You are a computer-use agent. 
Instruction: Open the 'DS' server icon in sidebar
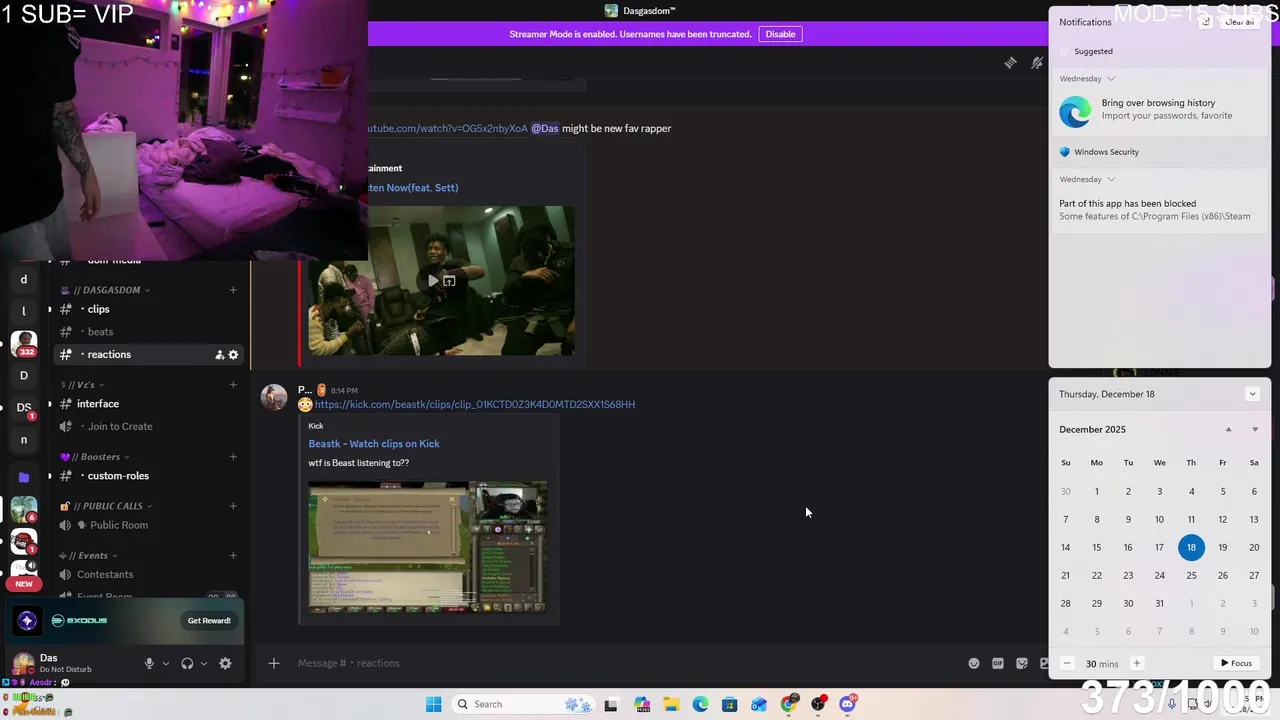(x=24, y=407)
